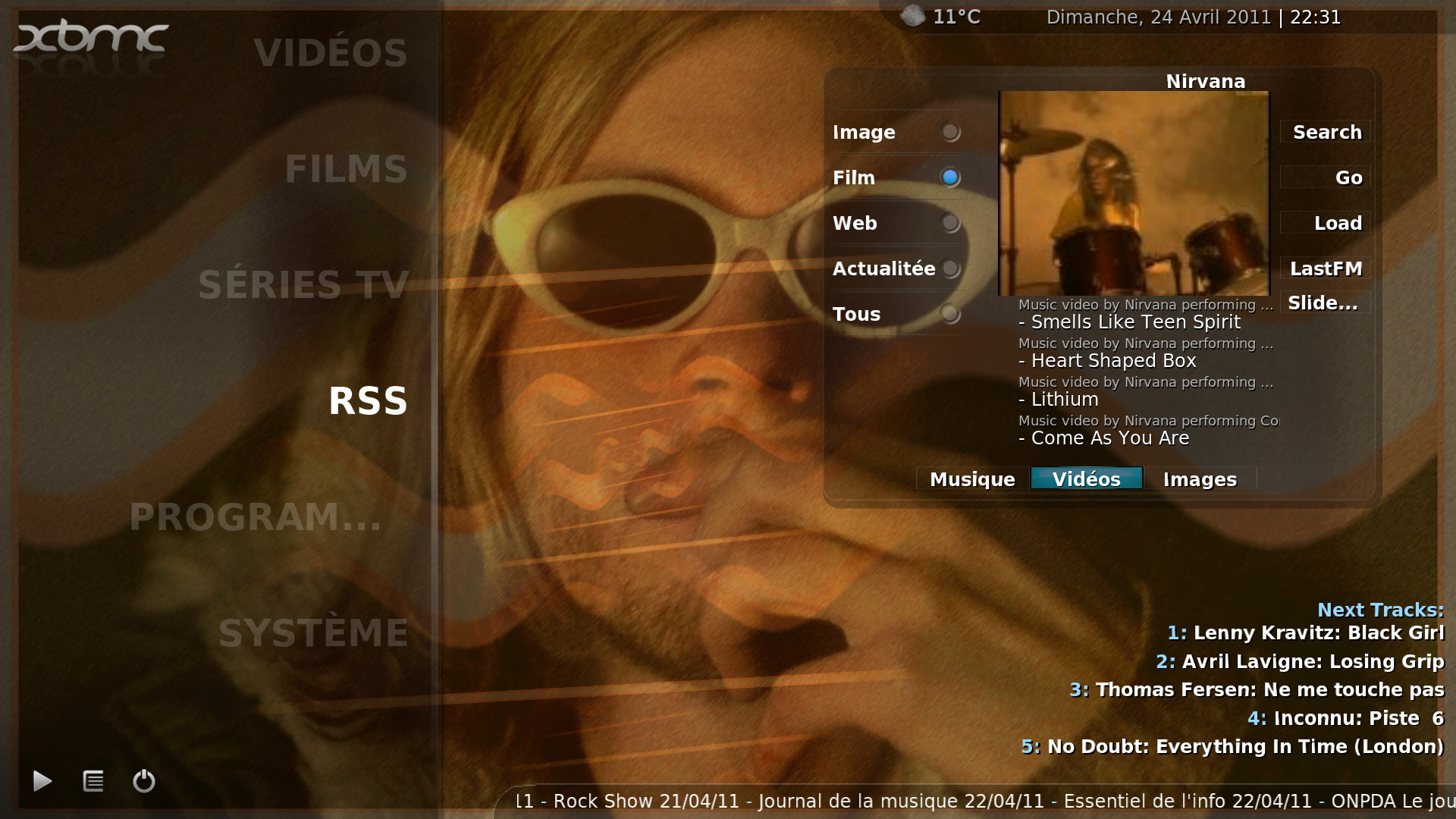Click the Nirvana panel title
The width and height of the screenshot is (1456, 819).
[1206, 81]
